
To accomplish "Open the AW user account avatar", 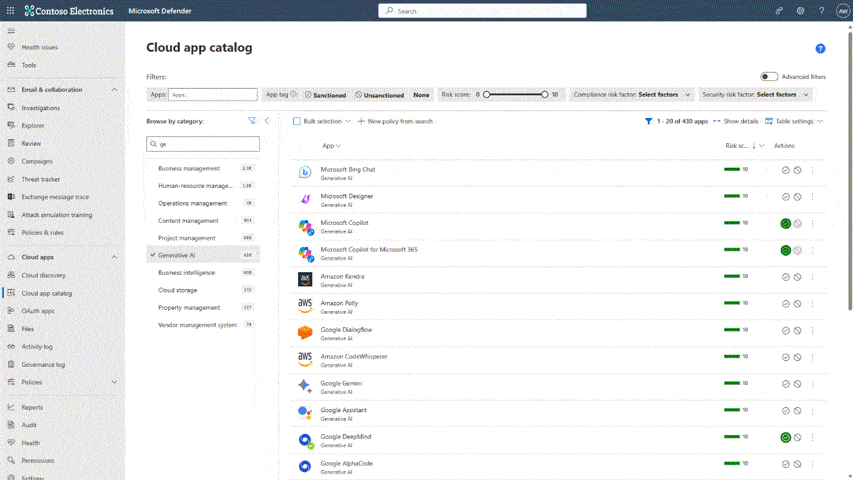I will 843,11.
